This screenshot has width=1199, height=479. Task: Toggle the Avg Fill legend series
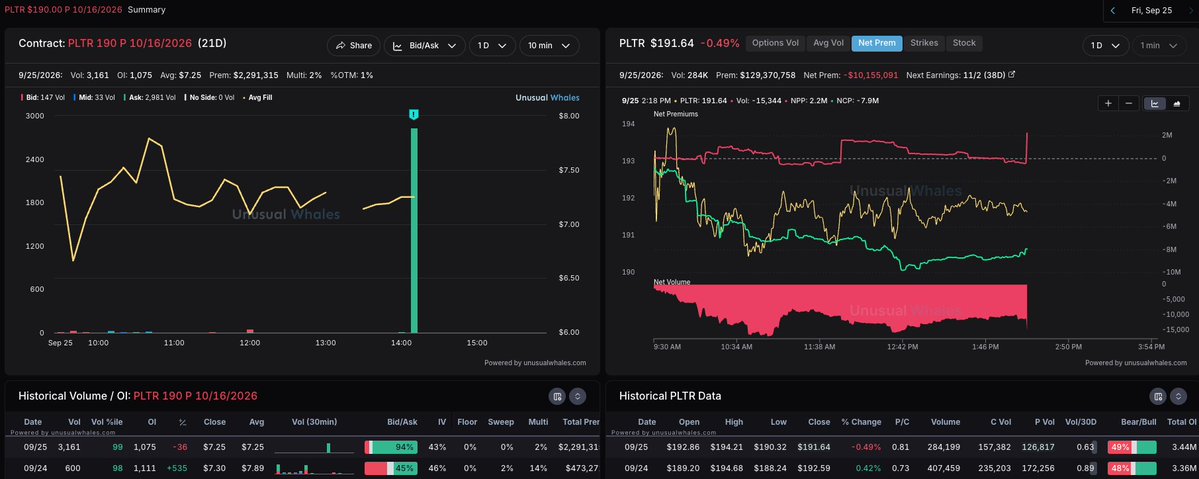click(258, 98)
